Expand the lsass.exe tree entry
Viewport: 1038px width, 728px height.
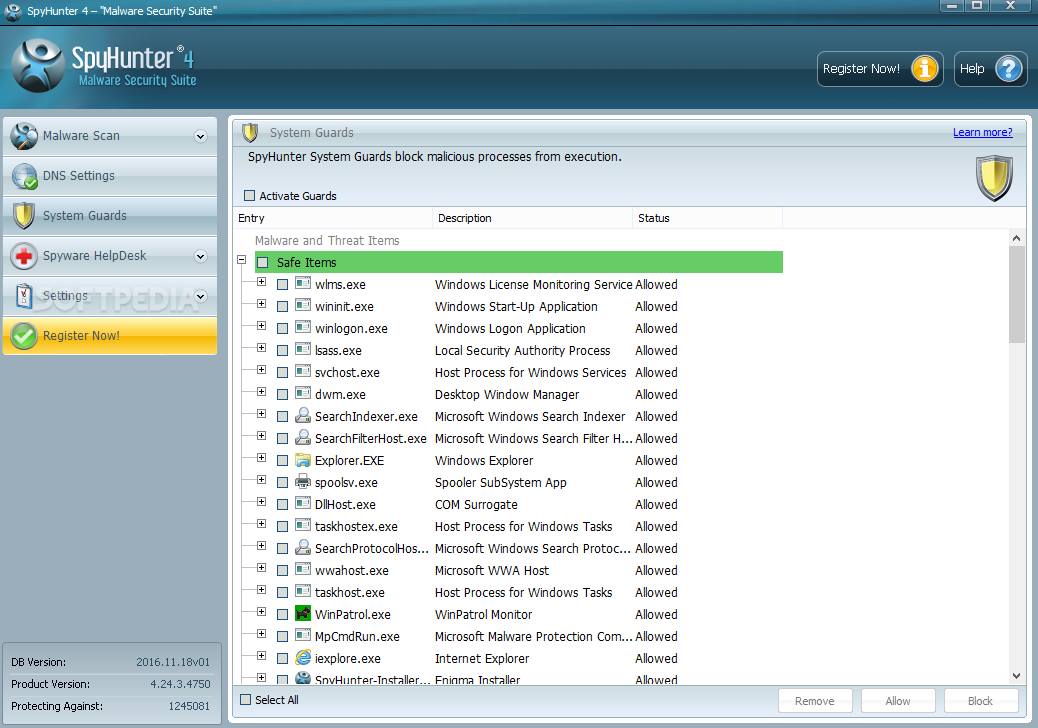[261, 347]
